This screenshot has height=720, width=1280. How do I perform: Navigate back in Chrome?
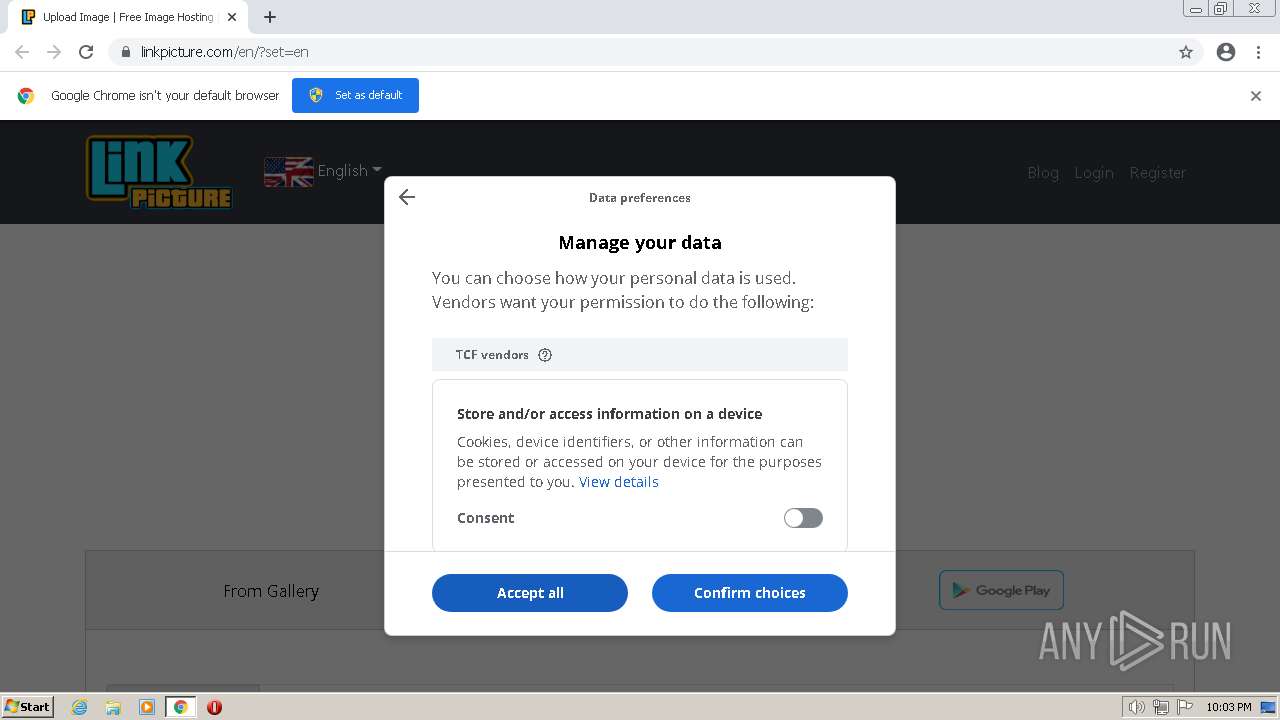(x=22, y=52)
